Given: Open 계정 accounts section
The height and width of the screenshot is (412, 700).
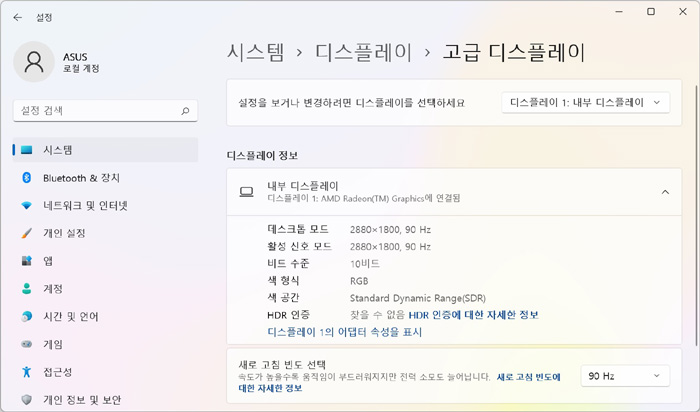Looking at the screenshot, I should 52,289.
